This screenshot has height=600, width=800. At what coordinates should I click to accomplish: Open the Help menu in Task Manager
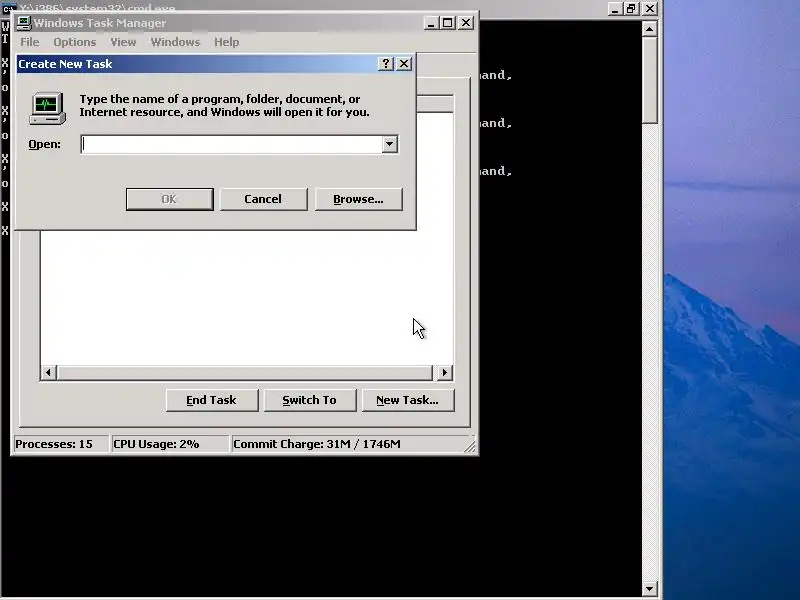(227, 42)
